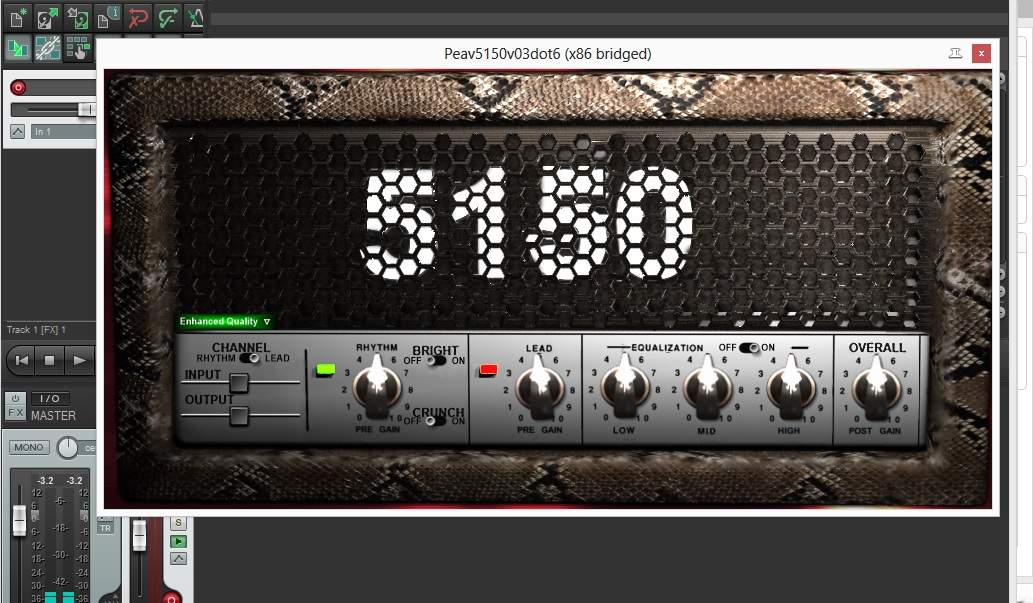Screen dimensions: 1033x603
Task: Click the master volume fader
Action: click(x=19, y=519)
